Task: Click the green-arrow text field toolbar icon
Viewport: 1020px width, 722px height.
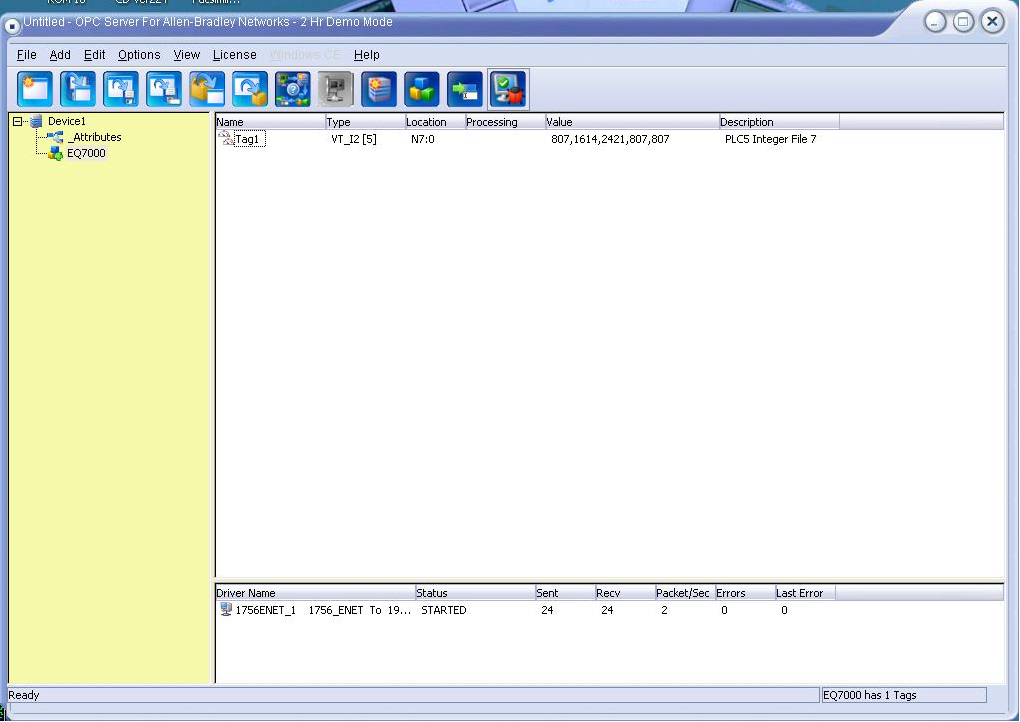Action: [x=464, y=89]
